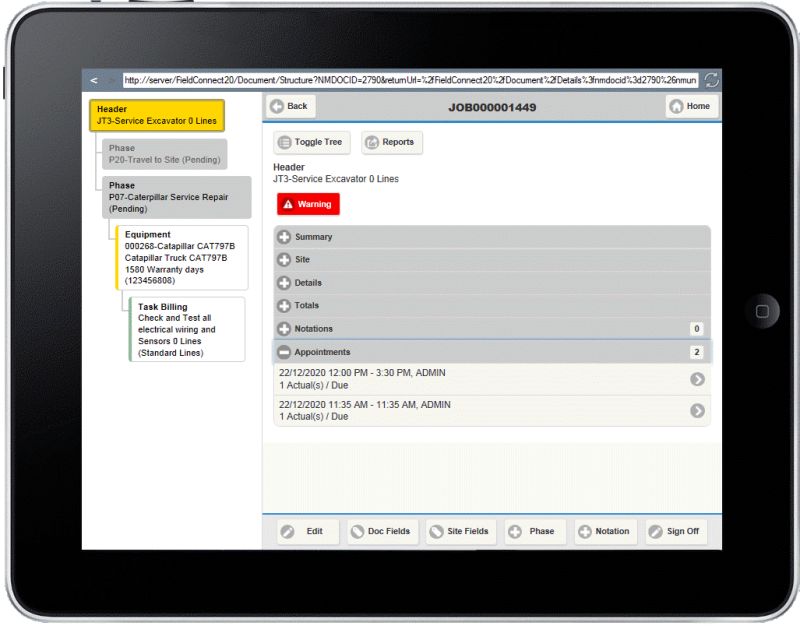Expand the Notations section

(x=492, y=329)
